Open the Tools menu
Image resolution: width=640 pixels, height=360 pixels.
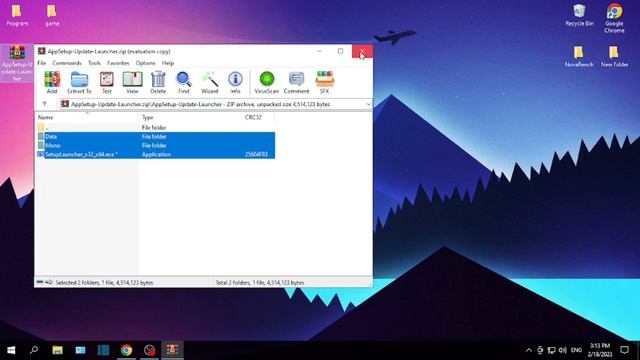coord(94,63)
